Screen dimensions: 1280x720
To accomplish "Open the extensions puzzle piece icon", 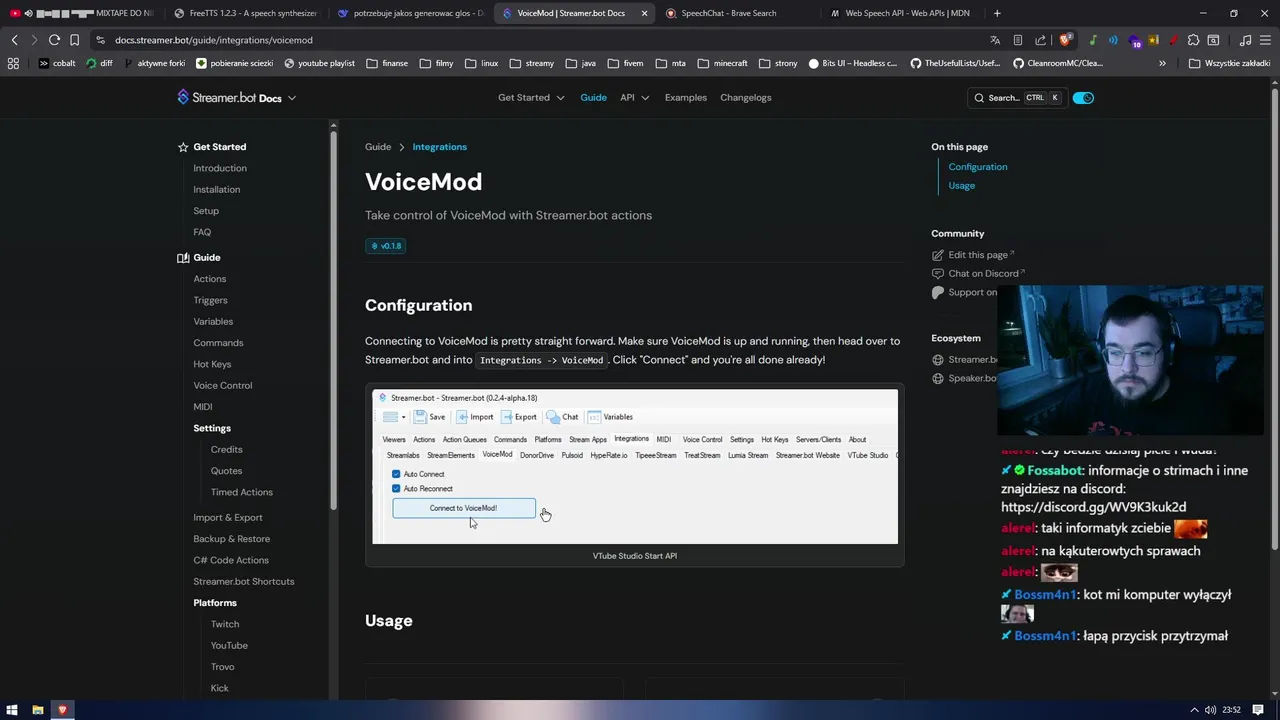I will click(1193, 40).
